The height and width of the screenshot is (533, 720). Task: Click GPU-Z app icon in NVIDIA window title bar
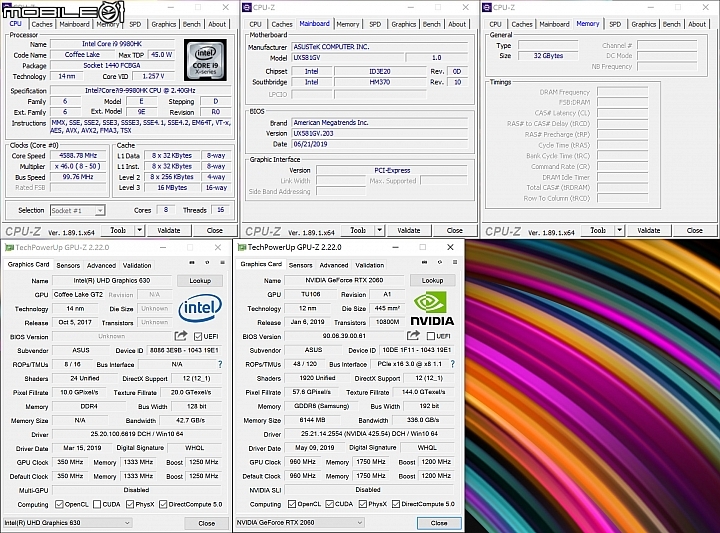point(241,247)
